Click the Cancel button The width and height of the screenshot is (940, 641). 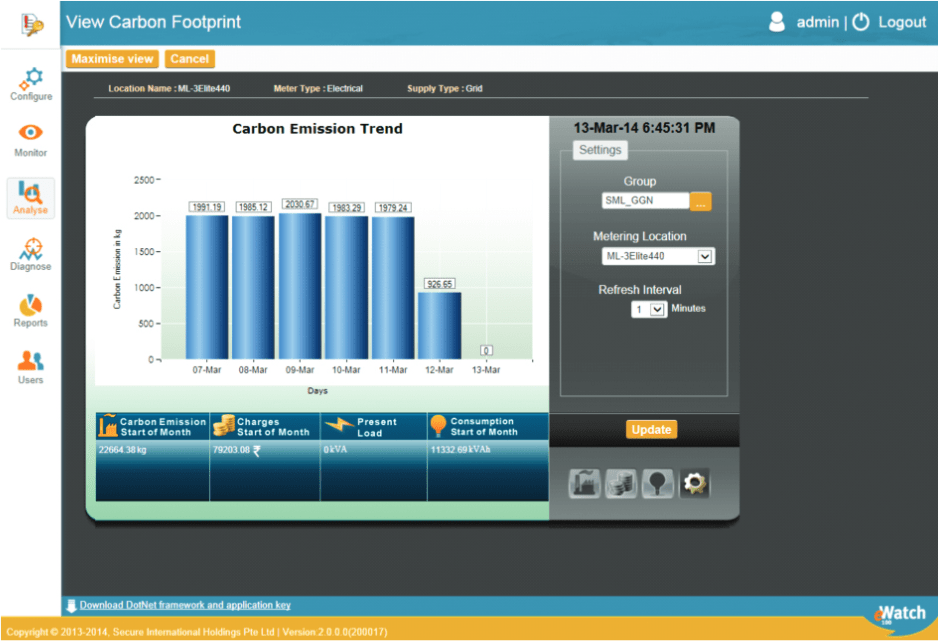point(189,59)
